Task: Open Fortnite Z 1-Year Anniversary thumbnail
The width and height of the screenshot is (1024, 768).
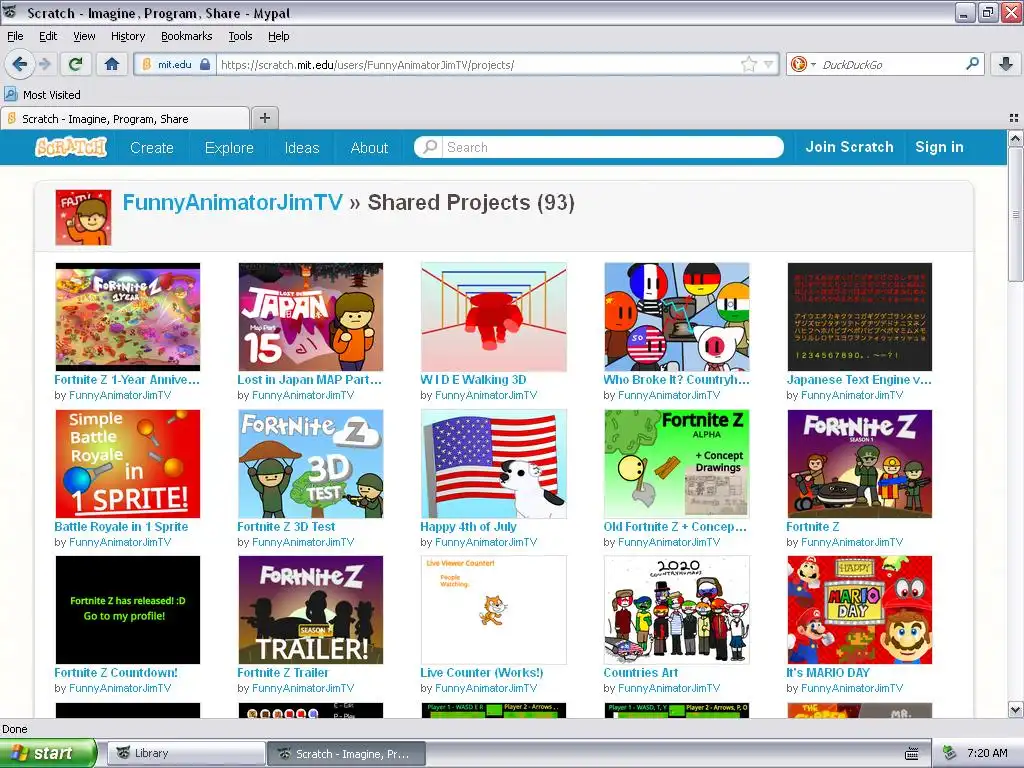Action: pyautogui.click(x=128, y=317)
